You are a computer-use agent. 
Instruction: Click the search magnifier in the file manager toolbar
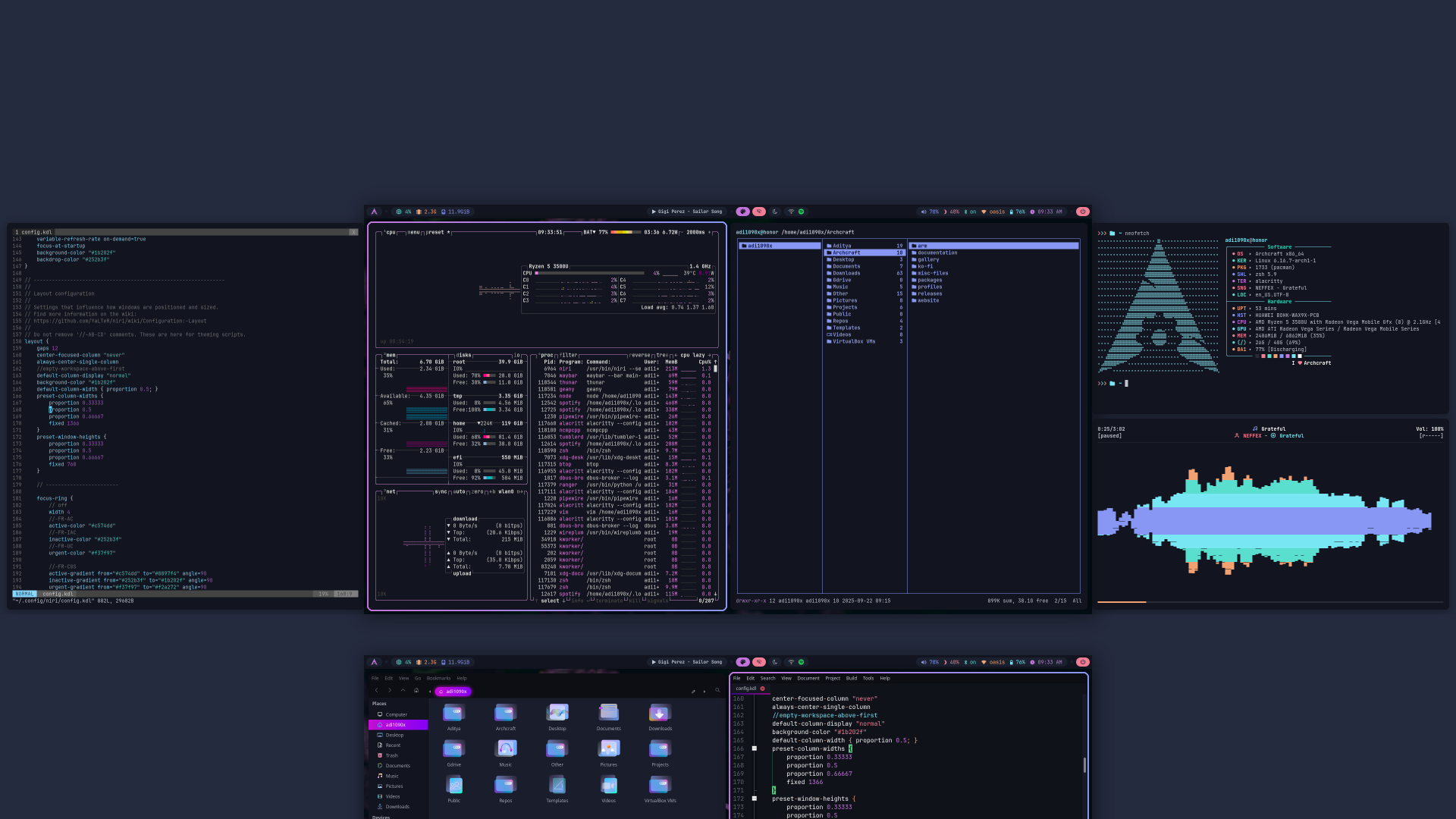tap(717, 691)
